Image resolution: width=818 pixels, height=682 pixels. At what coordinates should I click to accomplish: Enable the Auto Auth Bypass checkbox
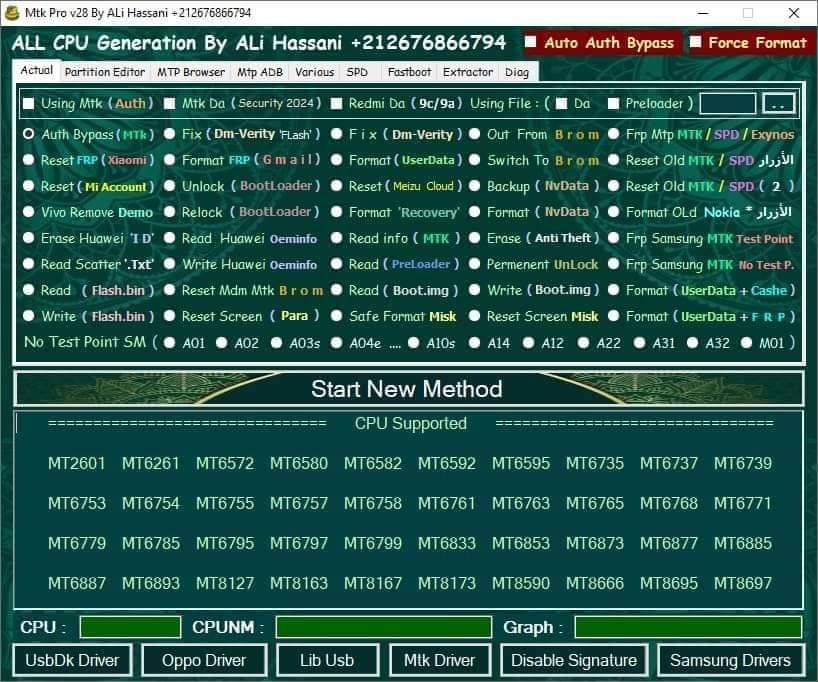(x=533, y=43)
